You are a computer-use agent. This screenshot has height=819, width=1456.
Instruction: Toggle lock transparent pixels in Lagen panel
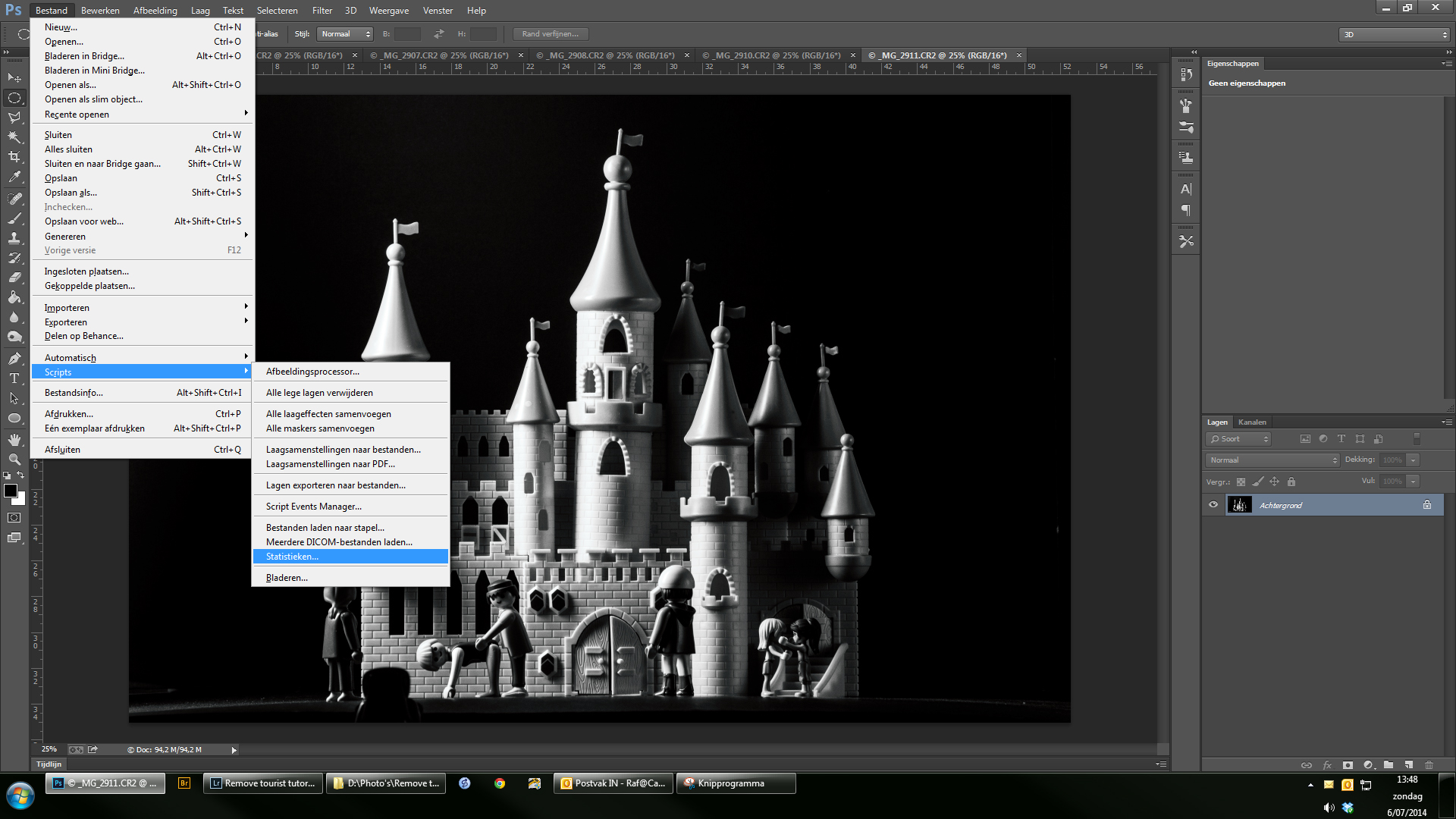[x=1241, y=482]
